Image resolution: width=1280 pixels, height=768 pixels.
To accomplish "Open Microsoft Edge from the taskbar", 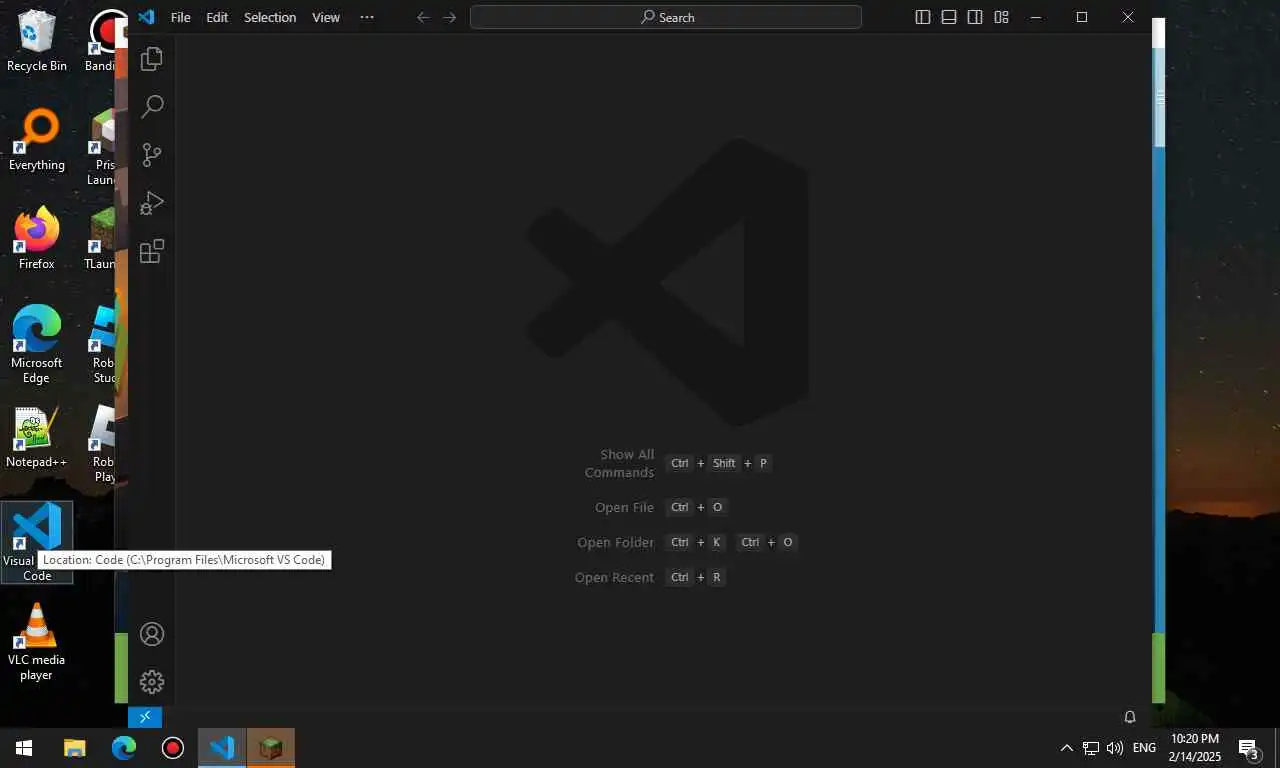I will [x=124, y=747].
